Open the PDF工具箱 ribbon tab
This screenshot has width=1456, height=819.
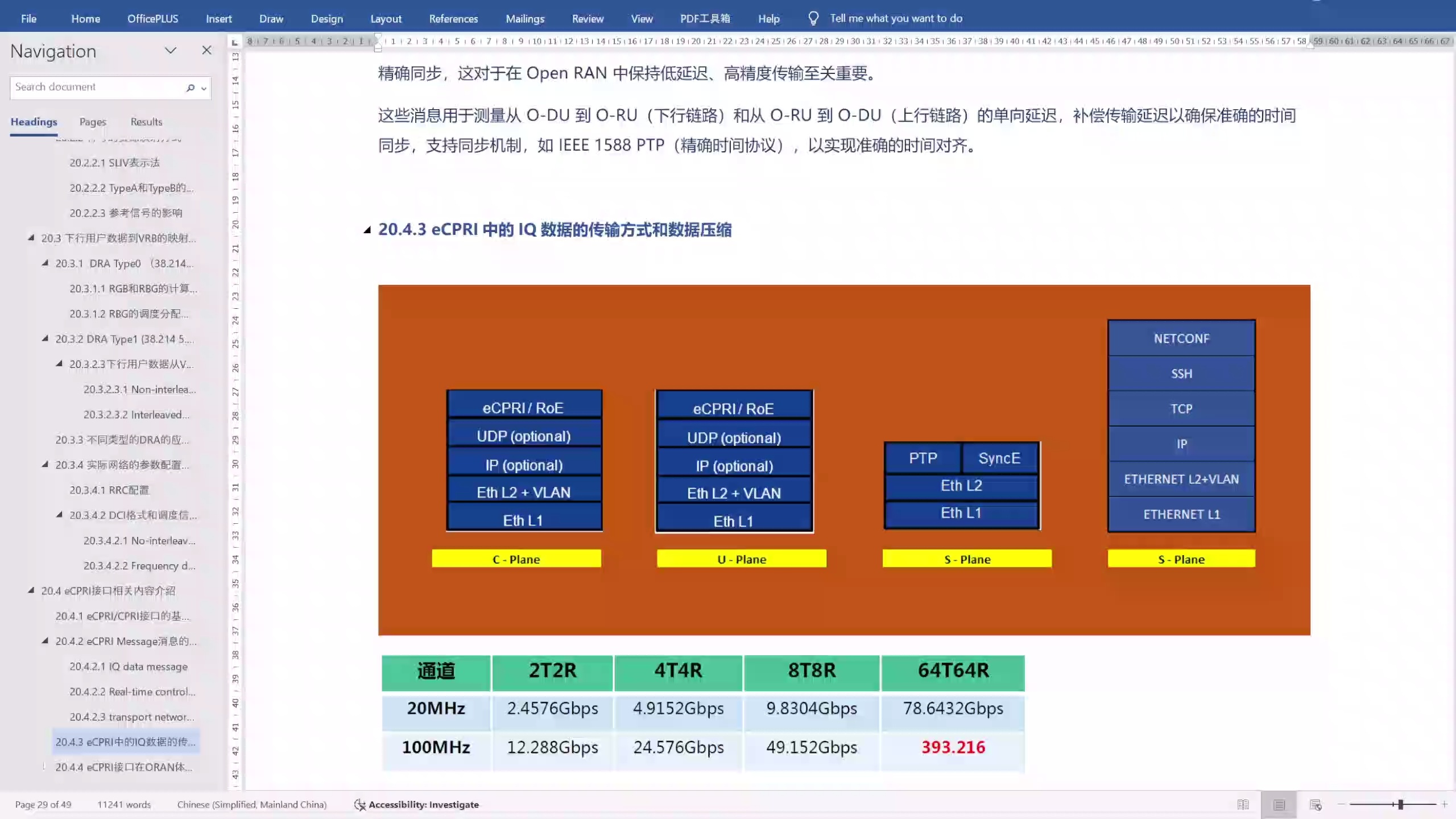(x=705, y=18)
